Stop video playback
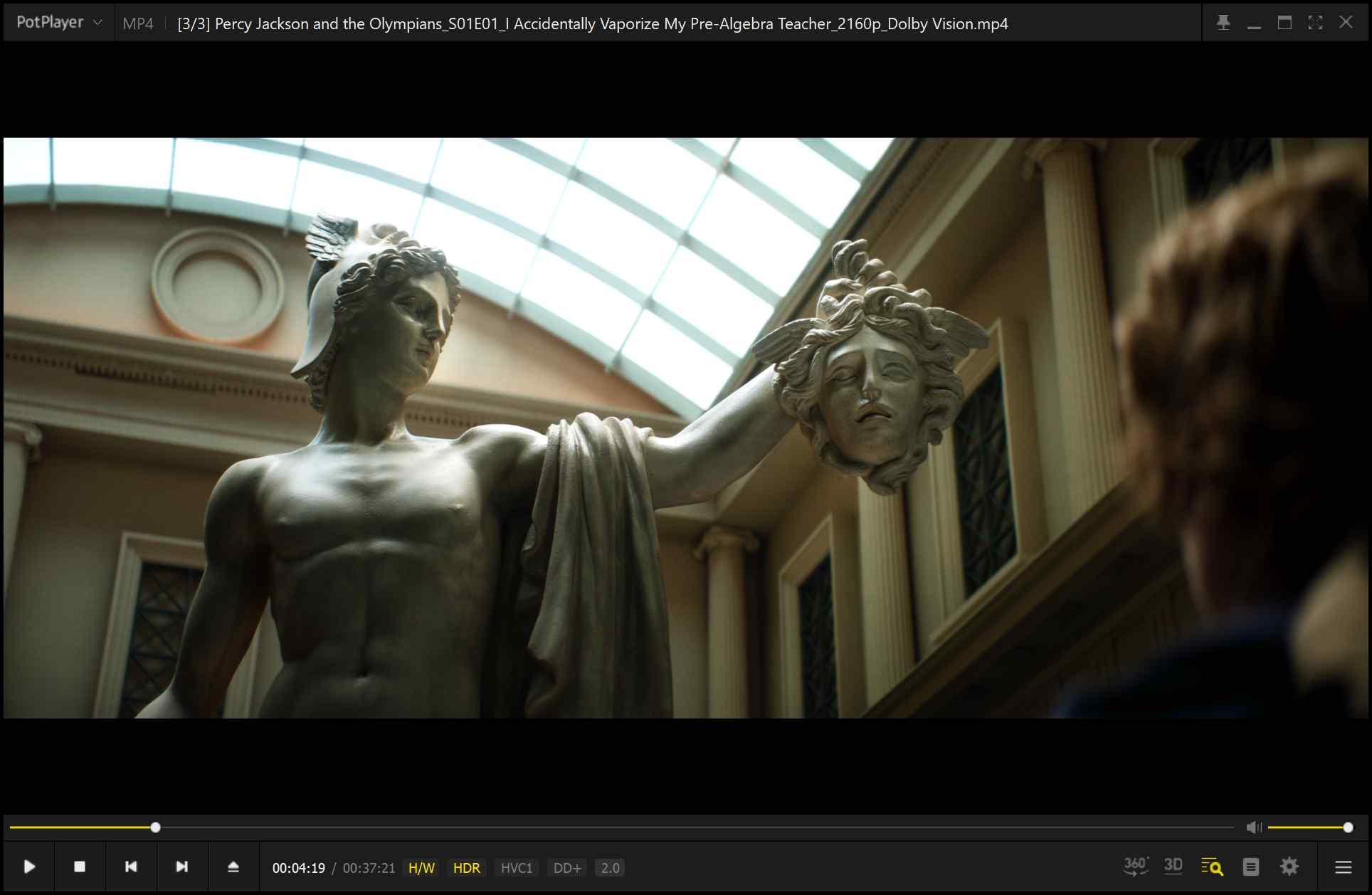This screenshot has width=1372, height=895. point(80,867)
